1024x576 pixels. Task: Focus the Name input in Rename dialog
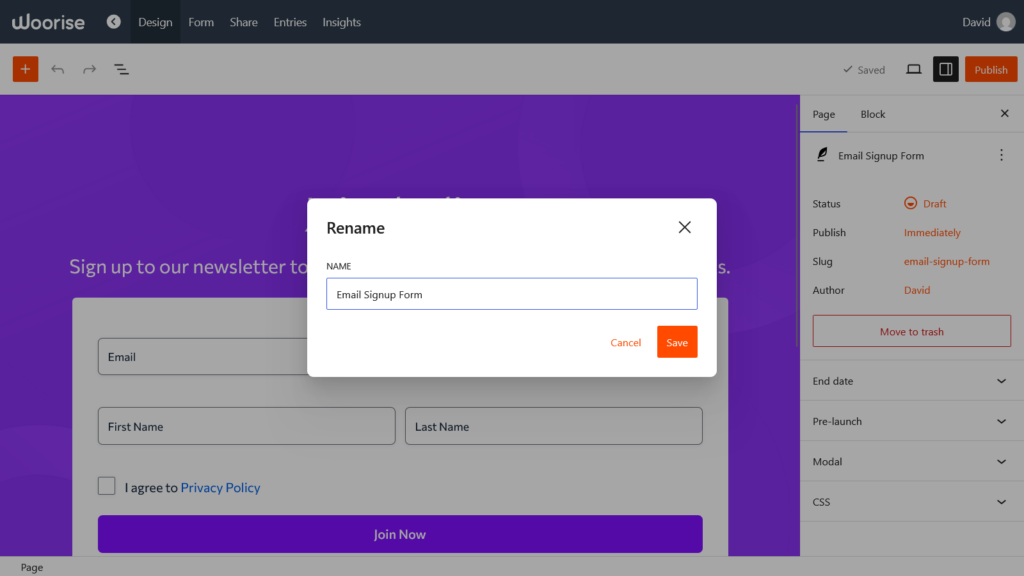pyautogui.click(x=512, y=294)
